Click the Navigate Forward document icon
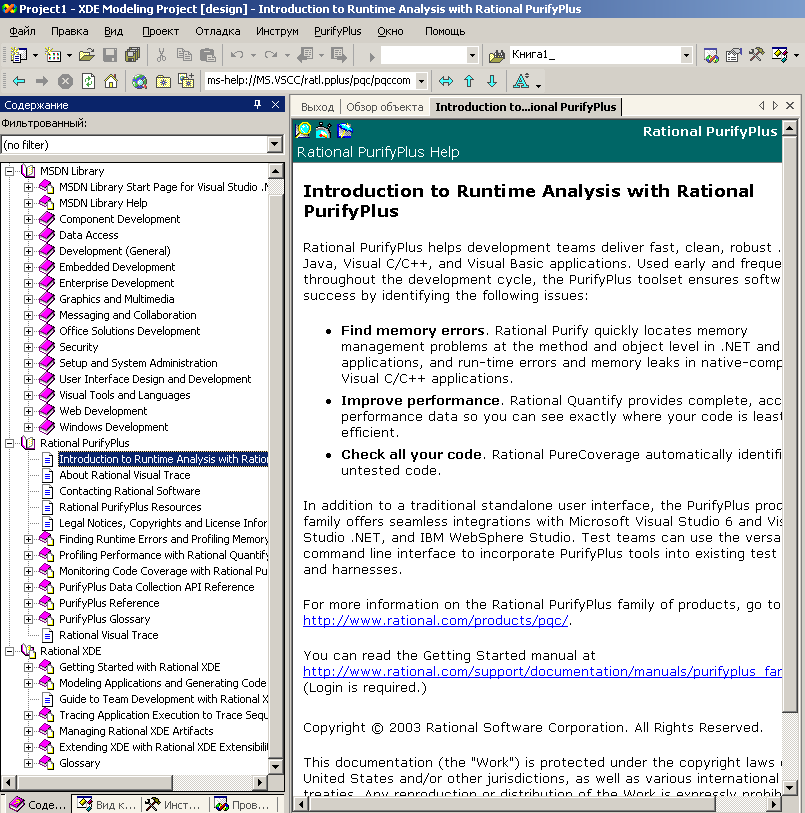The width and height of the screenshot is (805, 813). point(339,54)
